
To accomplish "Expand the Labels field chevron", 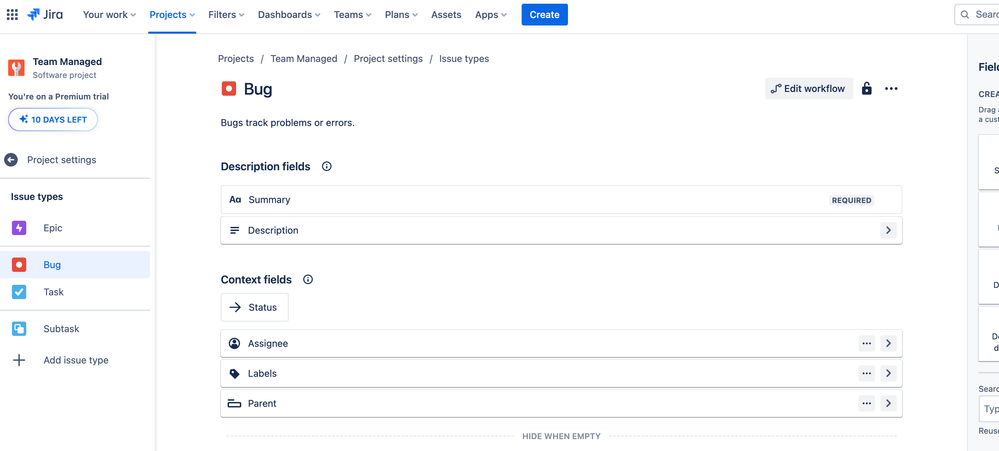I will coord(889,373).
